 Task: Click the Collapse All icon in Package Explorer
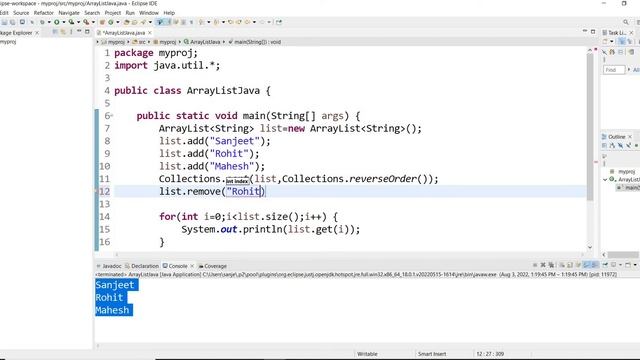55,32
